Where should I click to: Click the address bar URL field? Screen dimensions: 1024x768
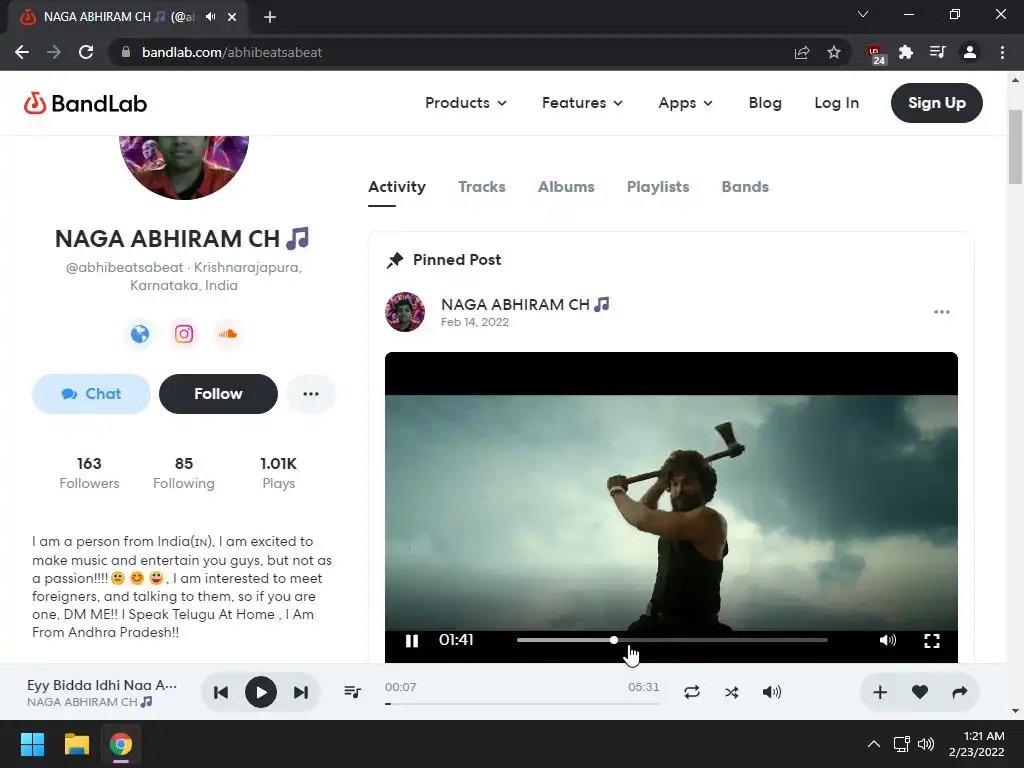[x=457, y=52]
